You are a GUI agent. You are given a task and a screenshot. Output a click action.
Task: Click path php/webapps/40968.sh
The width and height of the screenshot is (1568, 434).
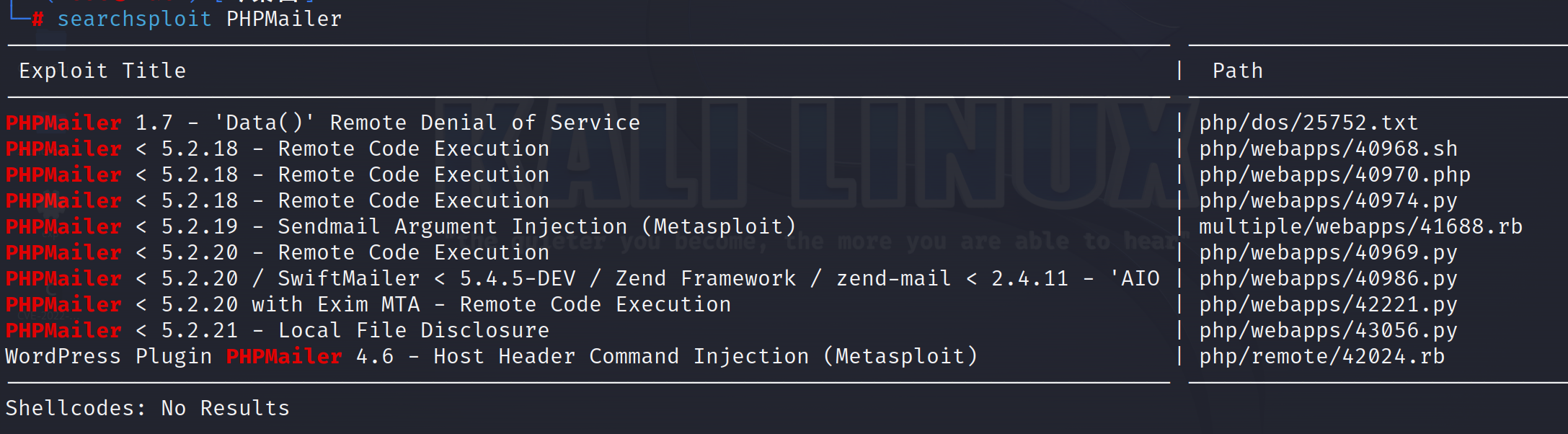click(x=1328, y=149)
